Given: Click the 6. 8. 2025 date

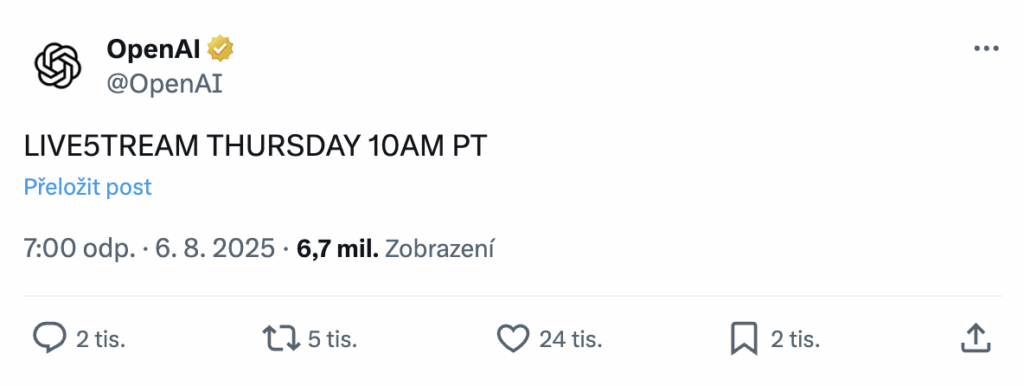Looking at the screenshot, I should pos(215,249).
